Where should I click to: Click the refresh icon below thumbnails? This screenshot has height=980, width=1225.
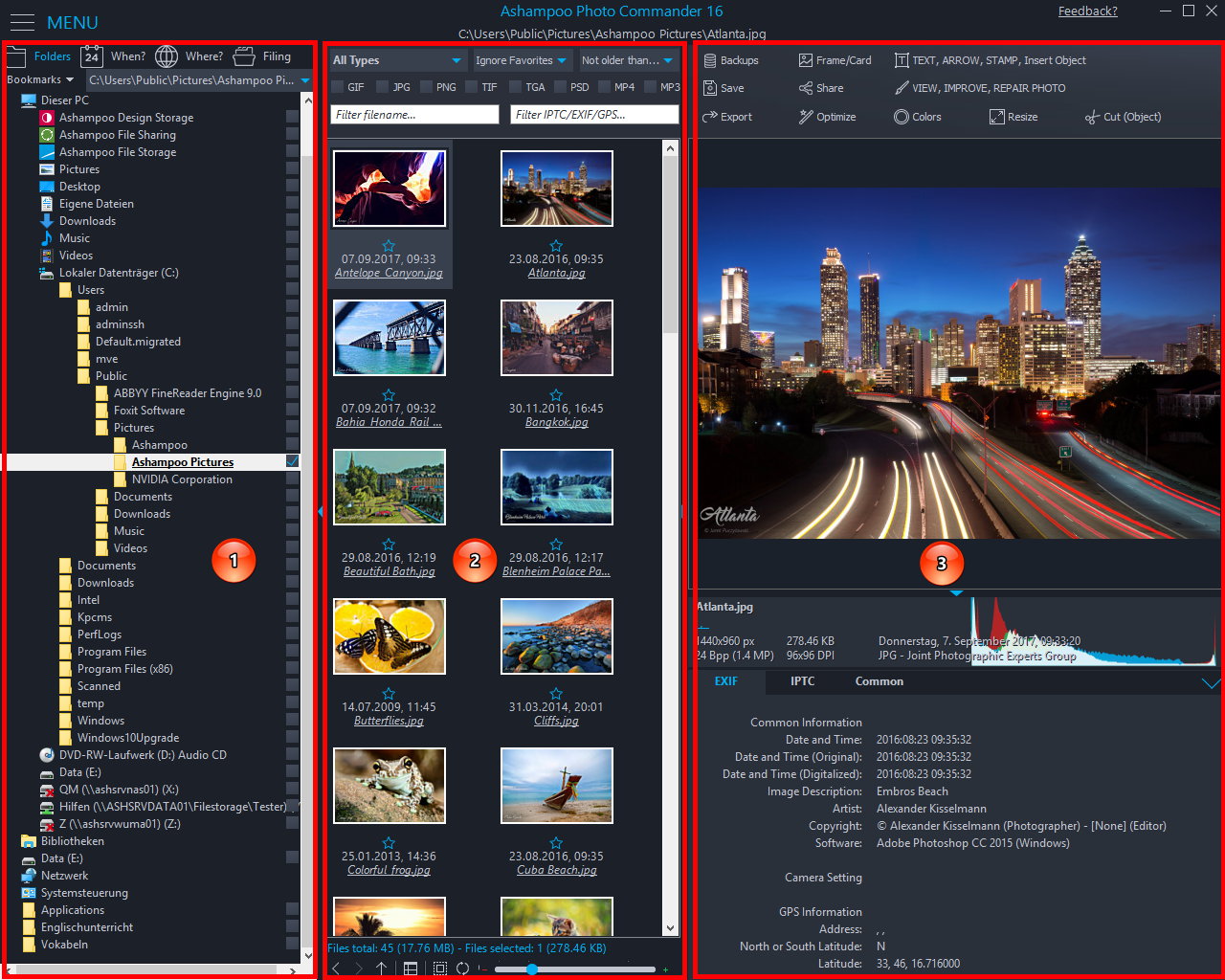tap(462, 968)
